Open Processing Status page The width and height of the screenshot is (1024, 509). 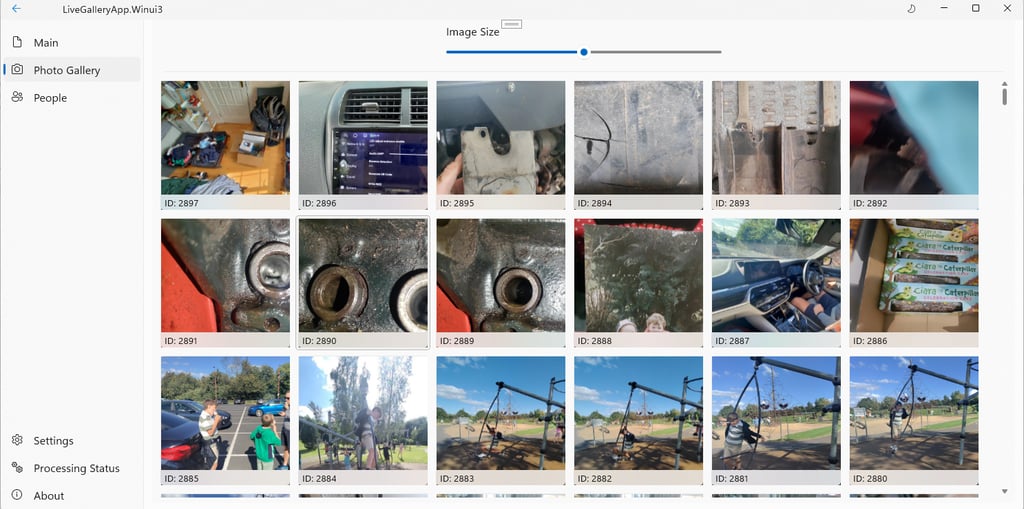(x=72, y=468)
